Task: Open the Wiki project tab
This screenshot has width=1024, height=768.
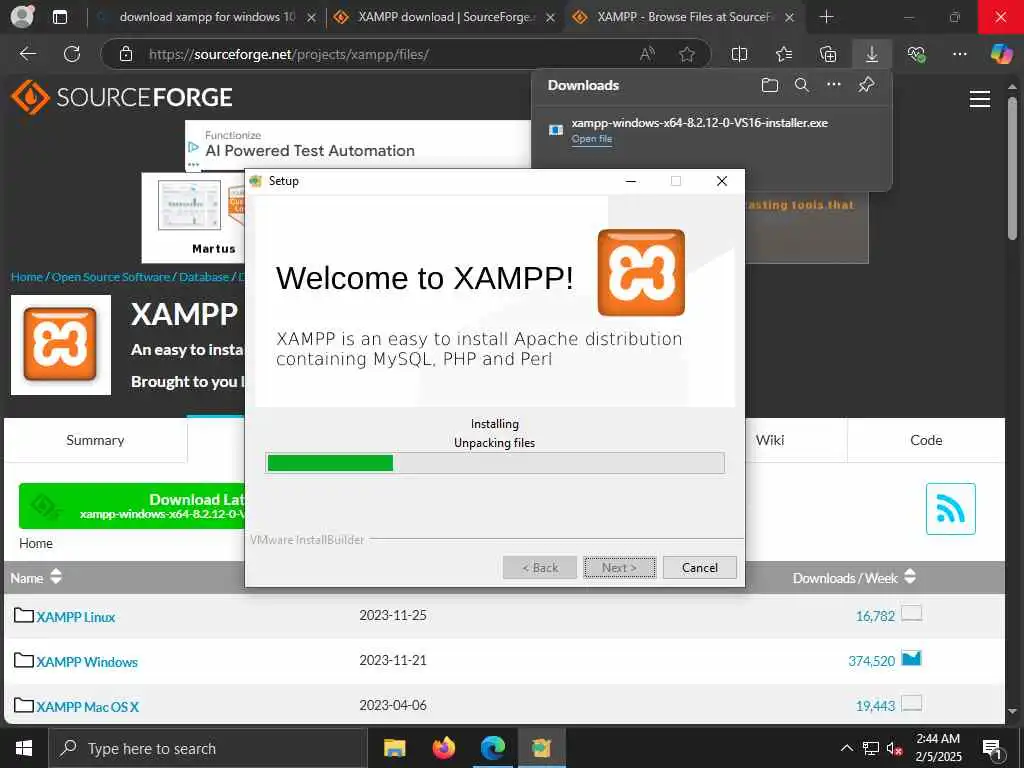Action: [770, 440]
